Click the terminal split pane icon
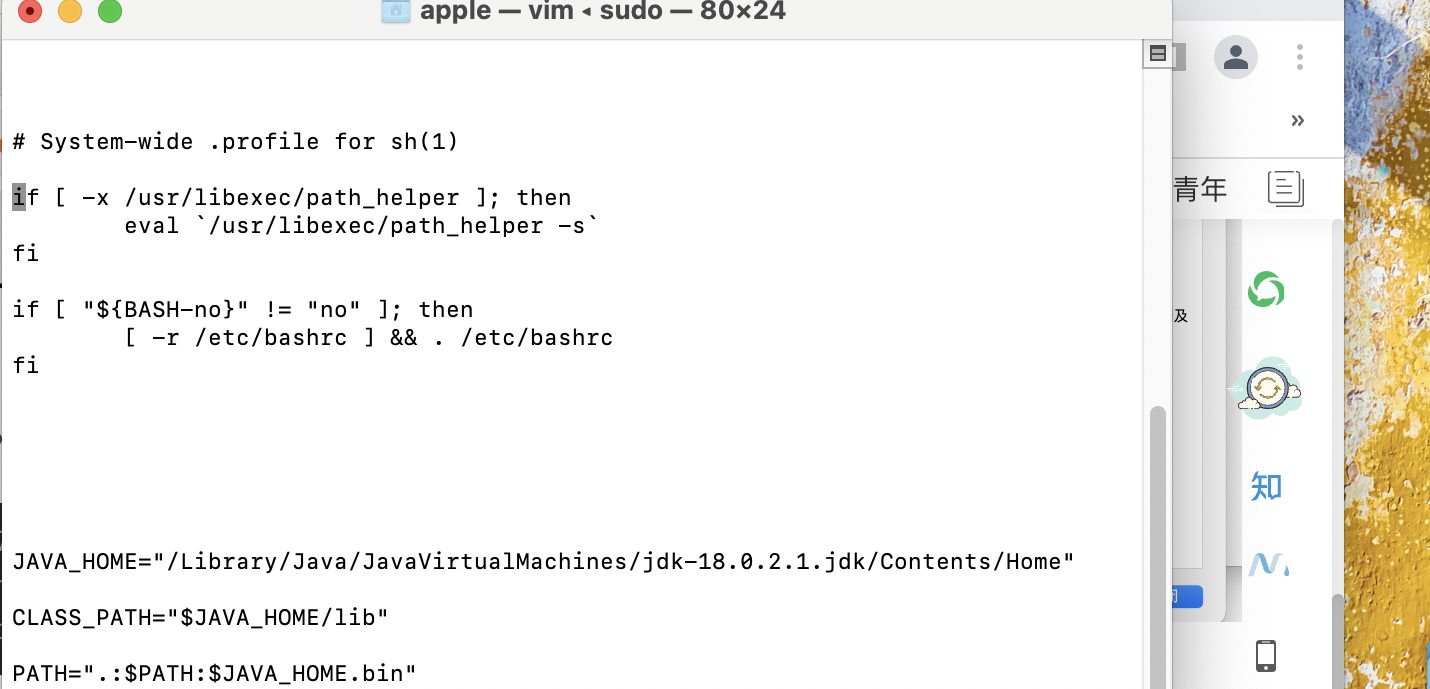 pyautogui.click(x=1157, y=54)
